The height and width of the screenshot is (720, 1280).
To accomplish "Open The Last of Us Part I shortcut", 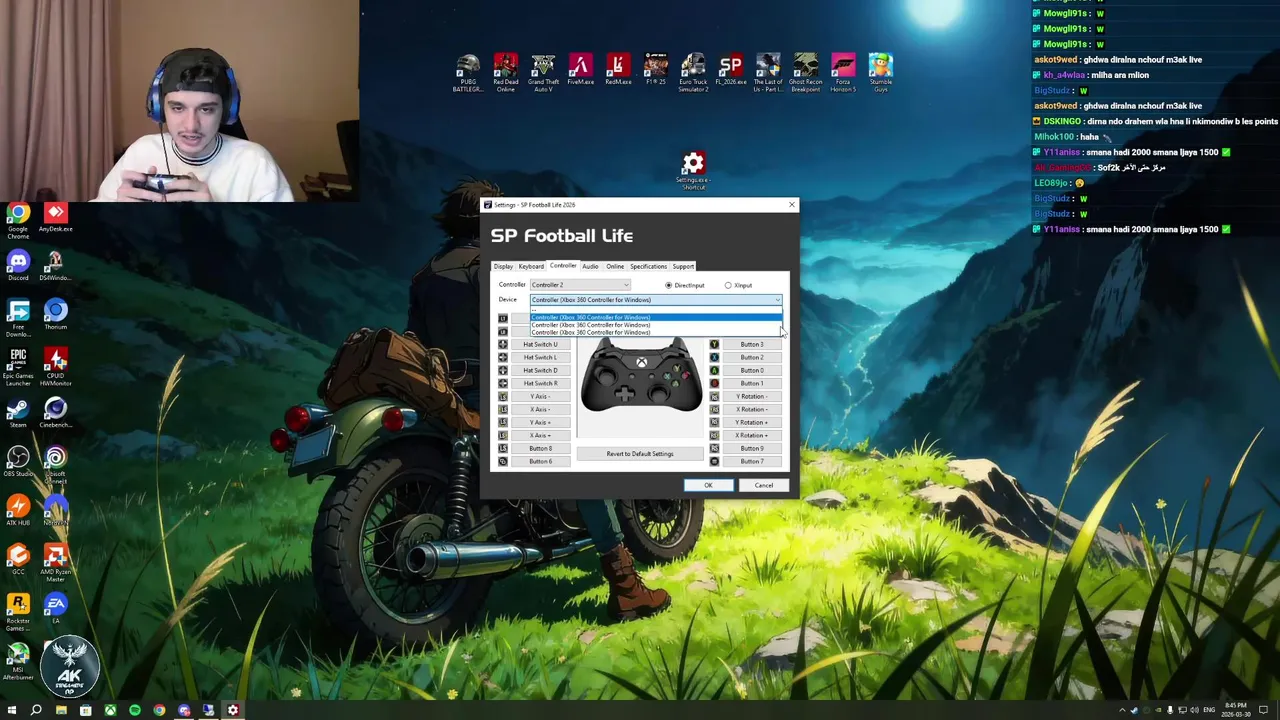I will (768, 73).
